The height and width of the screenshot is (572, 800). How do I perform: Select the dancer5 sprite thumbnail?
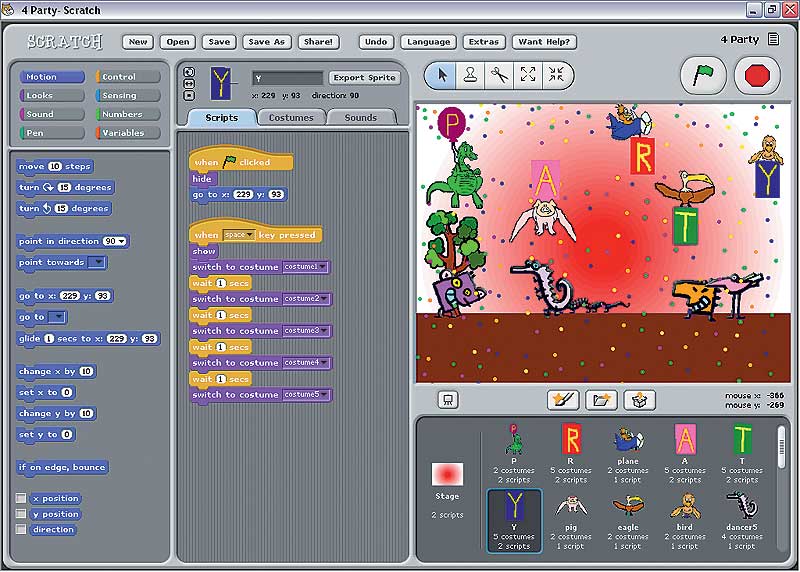coord(742,520)
